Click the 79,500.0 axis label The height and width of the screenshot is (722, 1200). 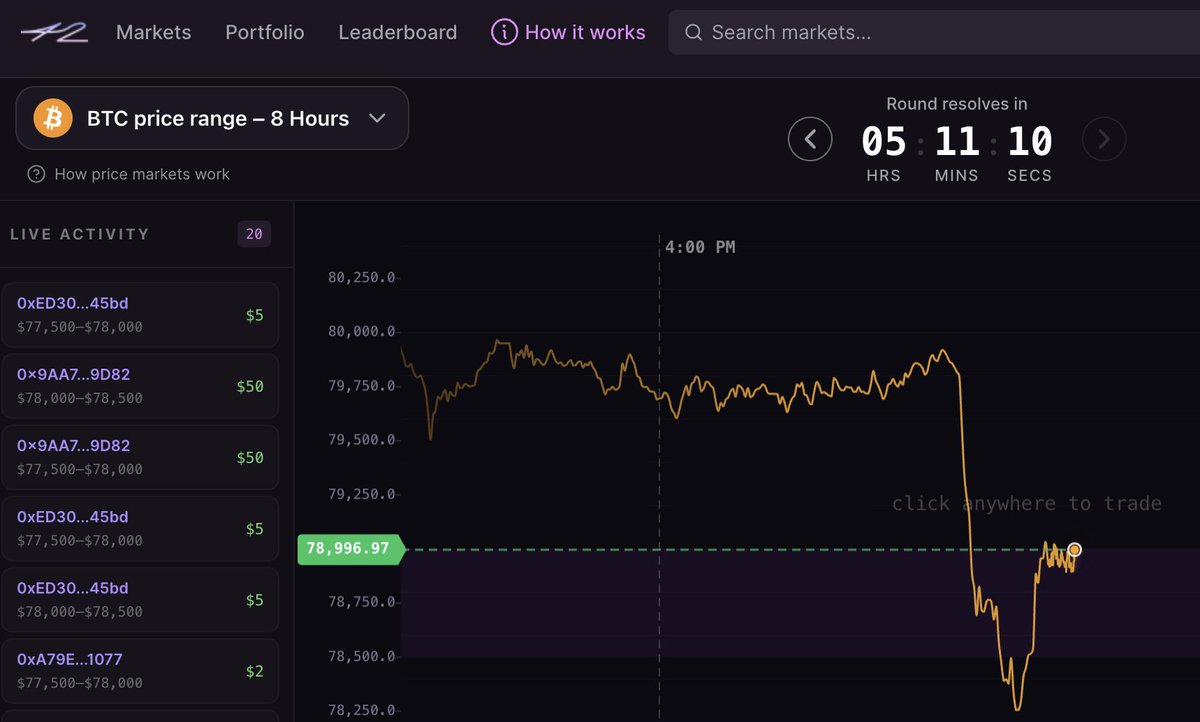click(362, 440)
